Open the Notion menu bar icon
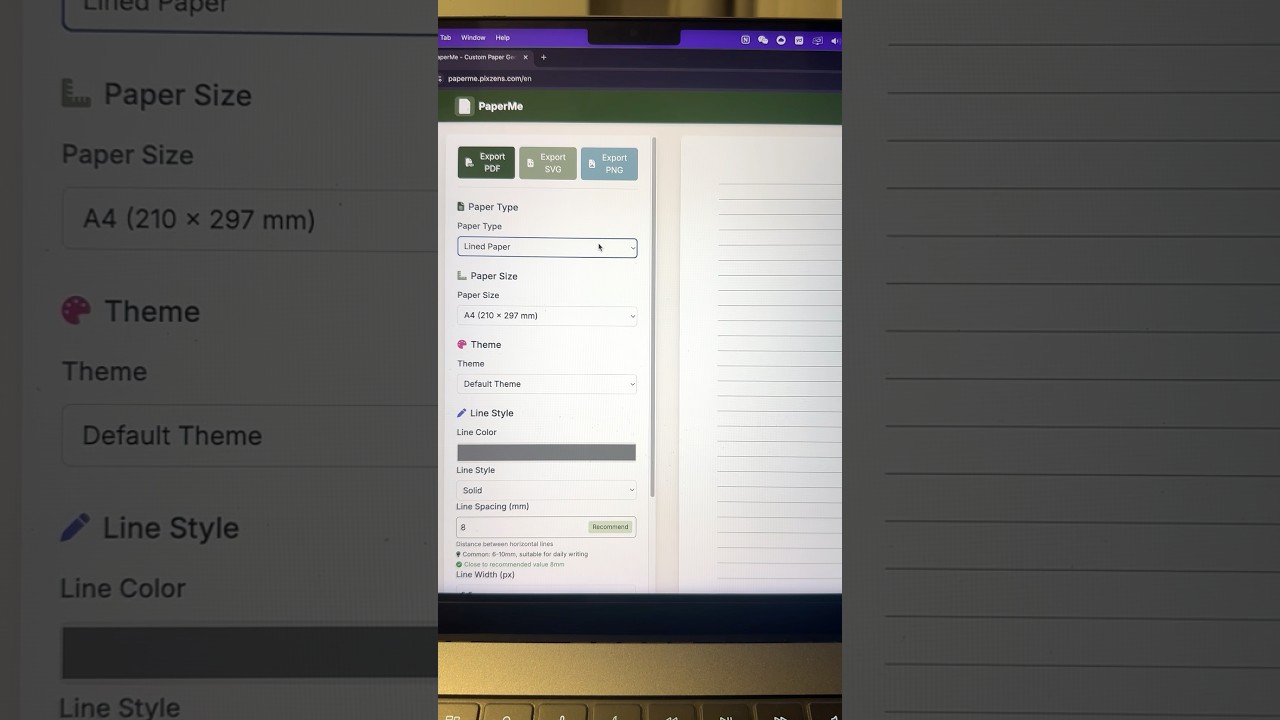 pyautogui.click(x=745, y=40)
